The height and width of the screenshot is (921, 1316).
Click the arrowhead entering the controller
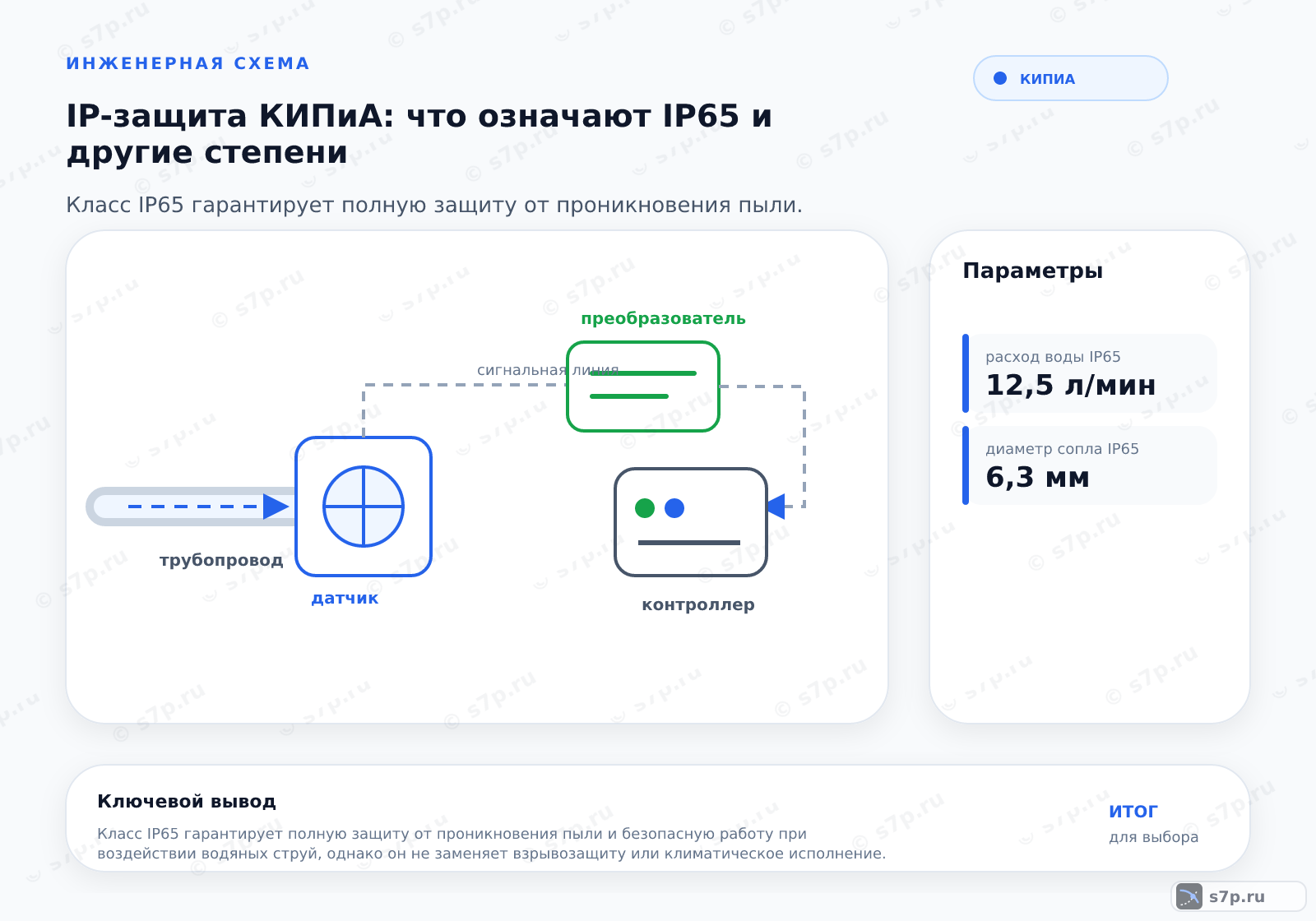(x=776, y=507)
